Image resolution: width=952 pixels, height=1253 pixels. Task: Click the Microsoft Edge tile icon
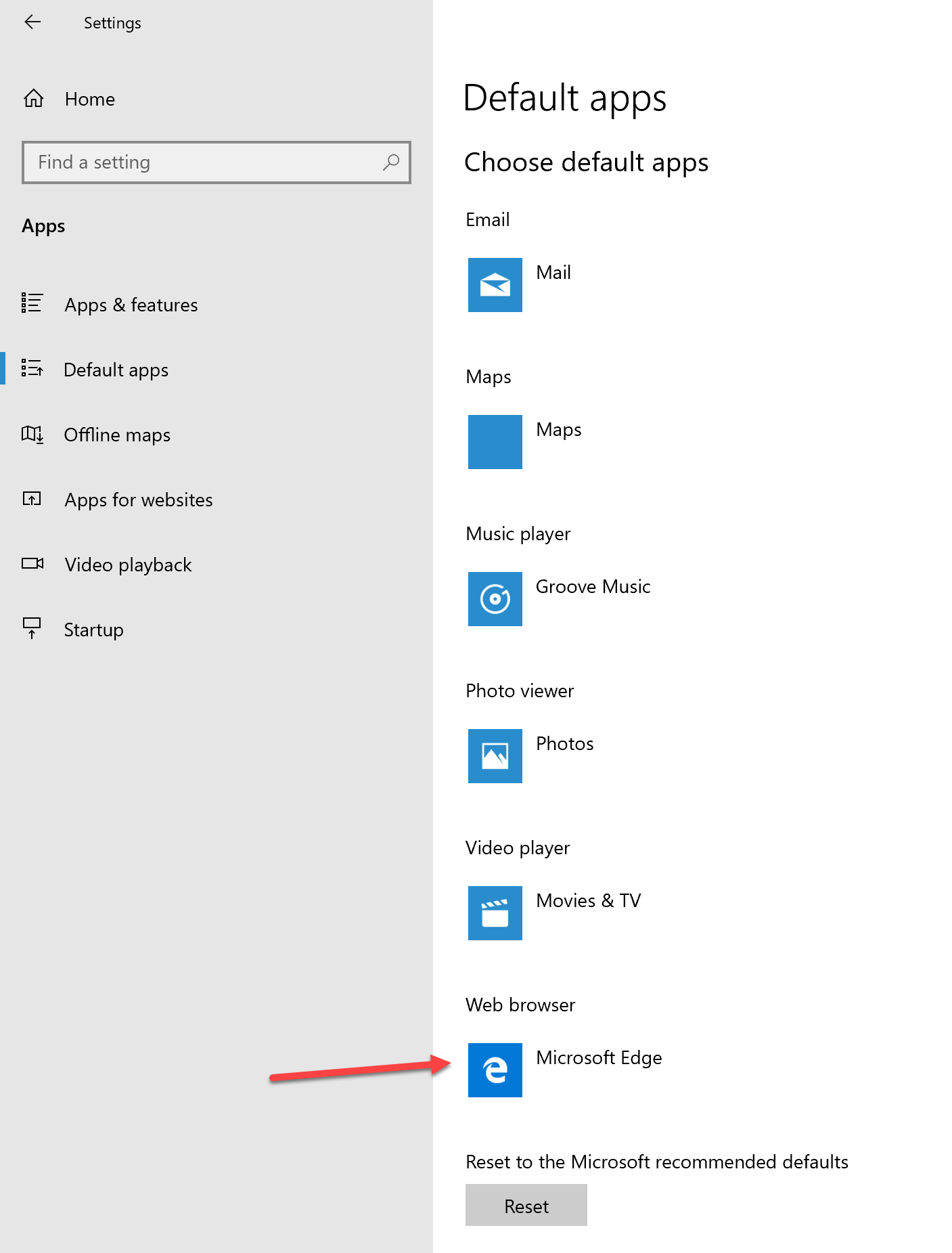coord(495,1070)
